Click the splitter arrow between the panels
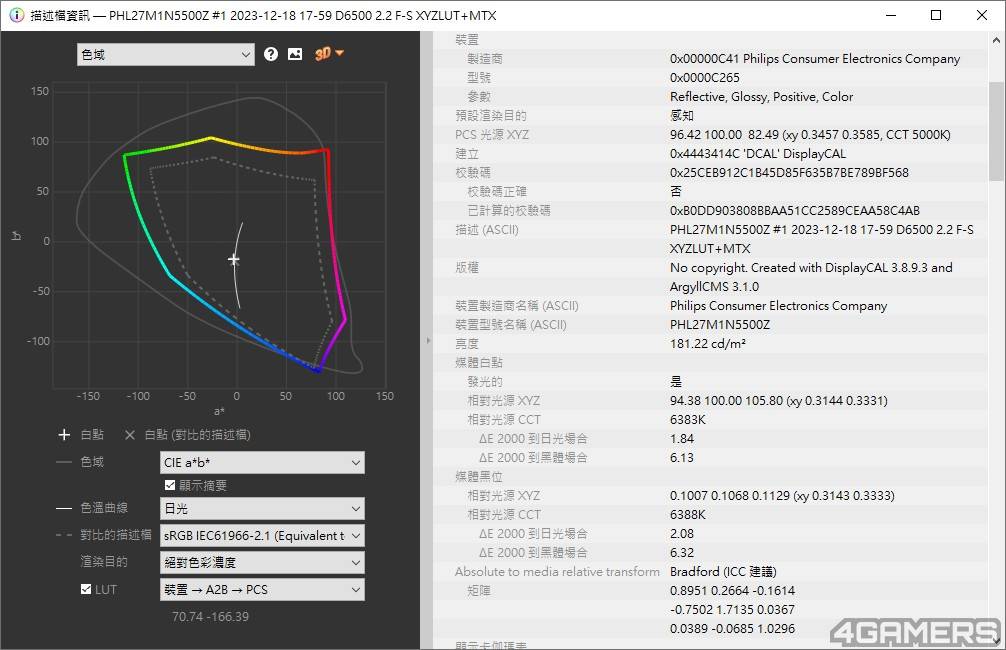 coord(427,341)
